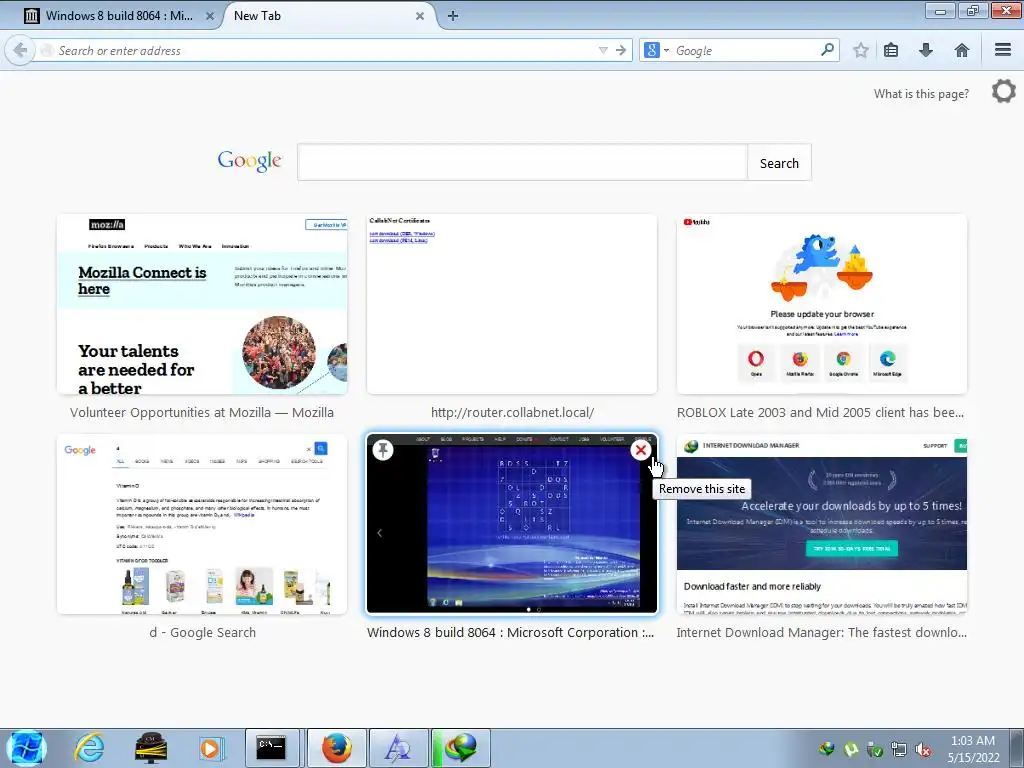Open the address bar history dropdown
The height and width of the screenshot is (768, 1024).
(603, 50)
